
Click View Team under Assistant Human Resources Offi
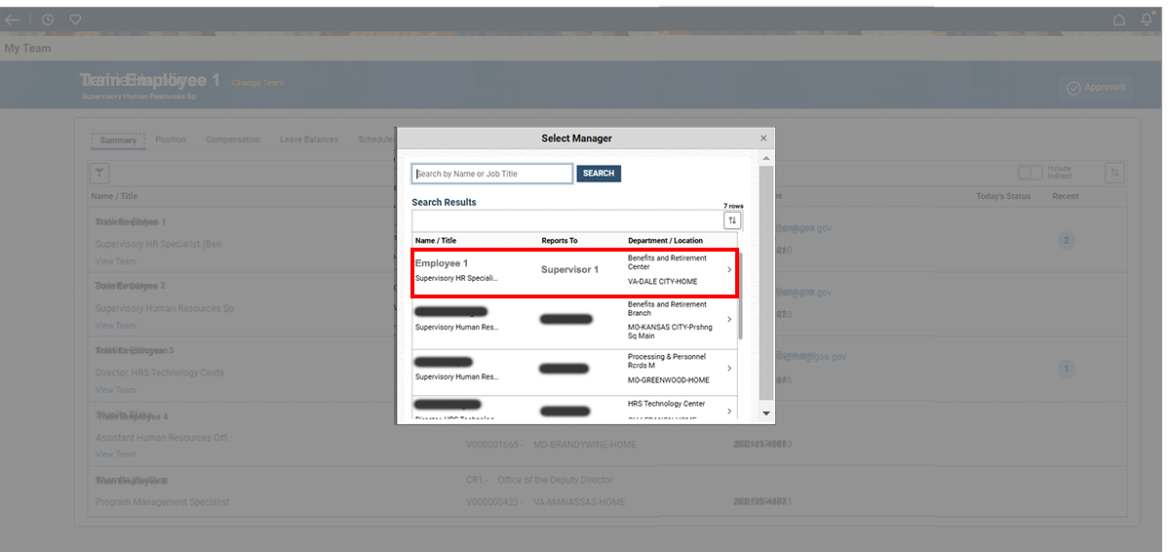point(116,454)
